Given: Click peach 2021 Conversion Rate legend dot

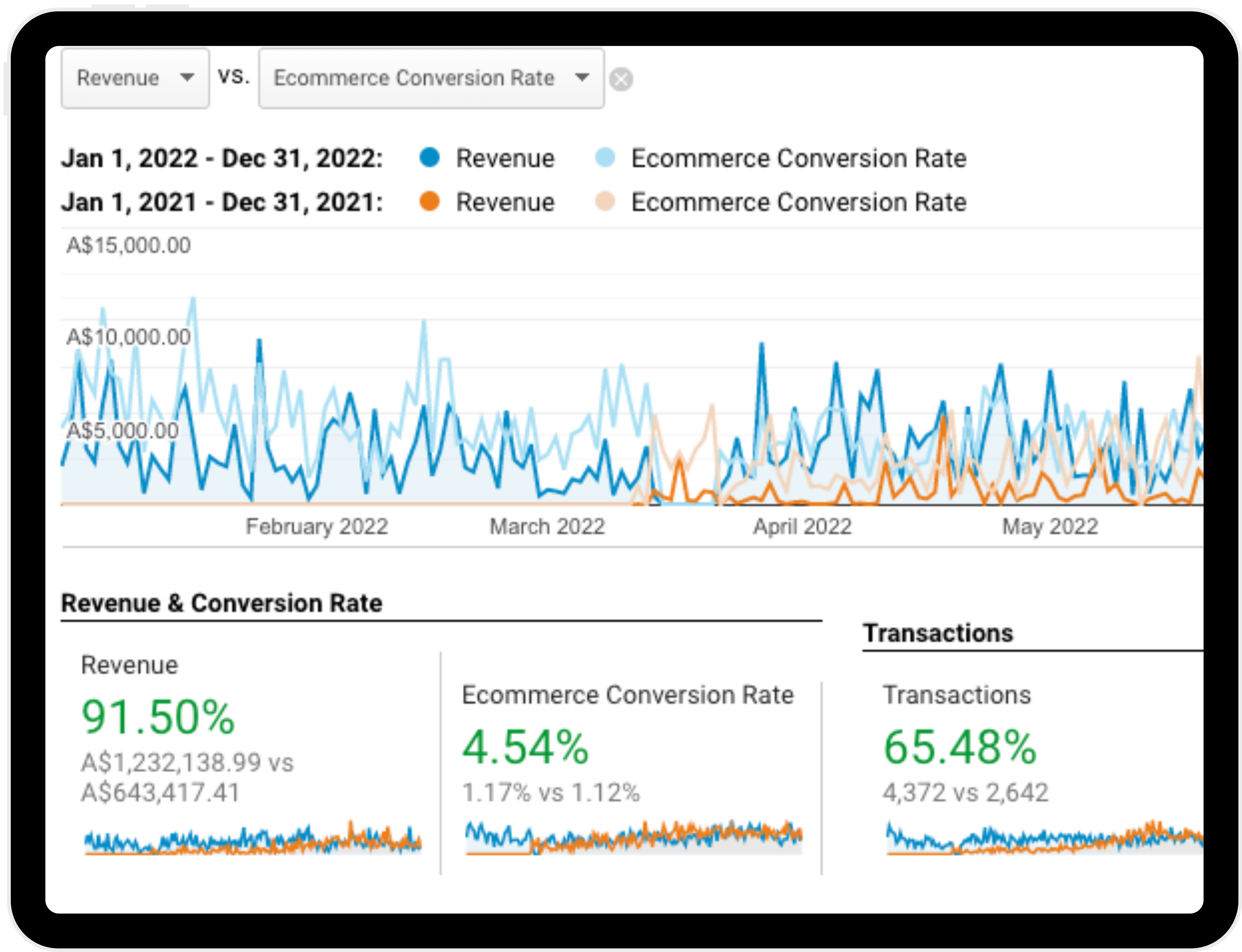Looking at the screenshot, I should pos(605,201).
